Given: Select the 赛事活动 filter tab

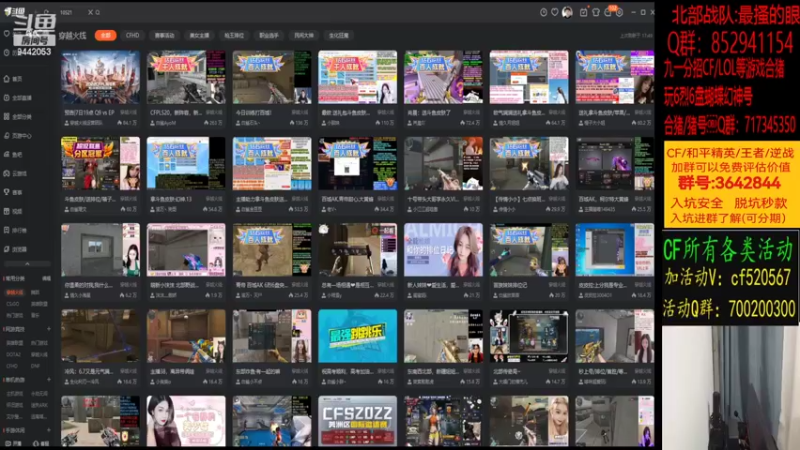Looking at the screenshot, I should click(x=165, y=35).
